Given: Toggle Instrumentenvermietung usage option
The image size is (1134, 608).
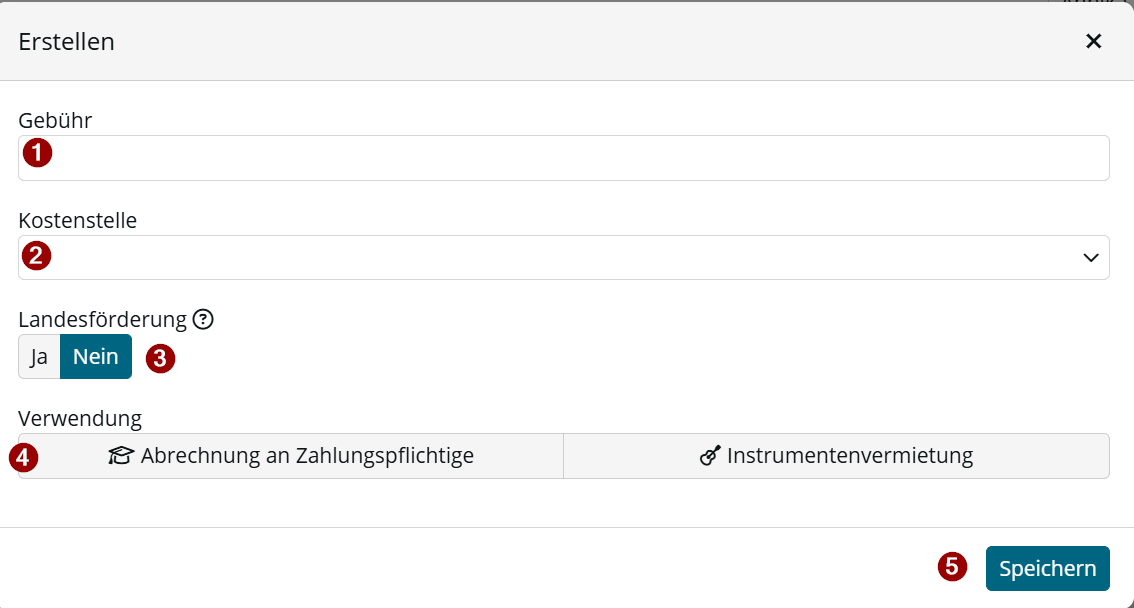Looking at the screenshot, I should click(836, 455).
